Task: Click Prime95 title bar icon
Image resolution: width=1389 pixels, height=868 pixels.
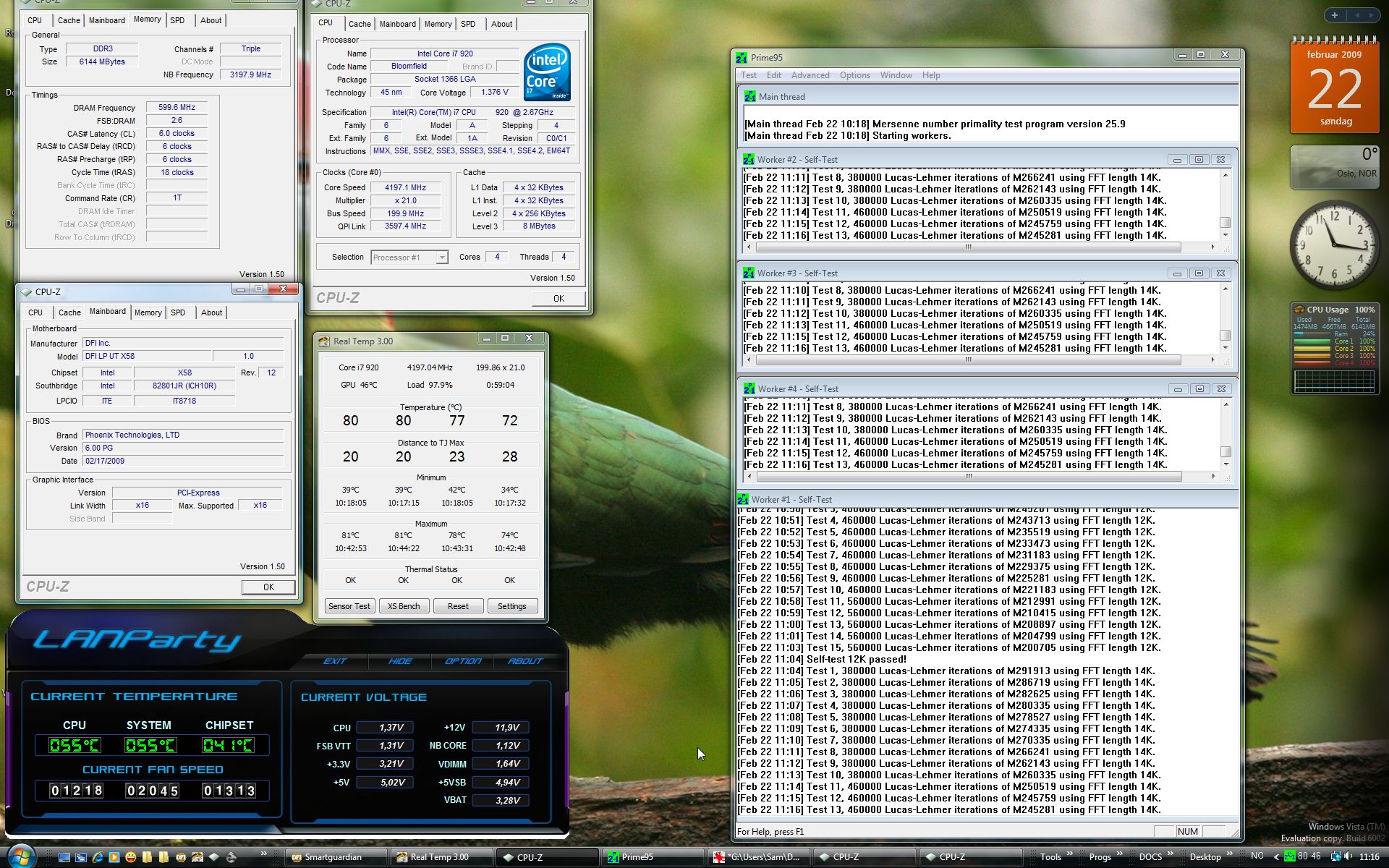Action: point(742,58)
